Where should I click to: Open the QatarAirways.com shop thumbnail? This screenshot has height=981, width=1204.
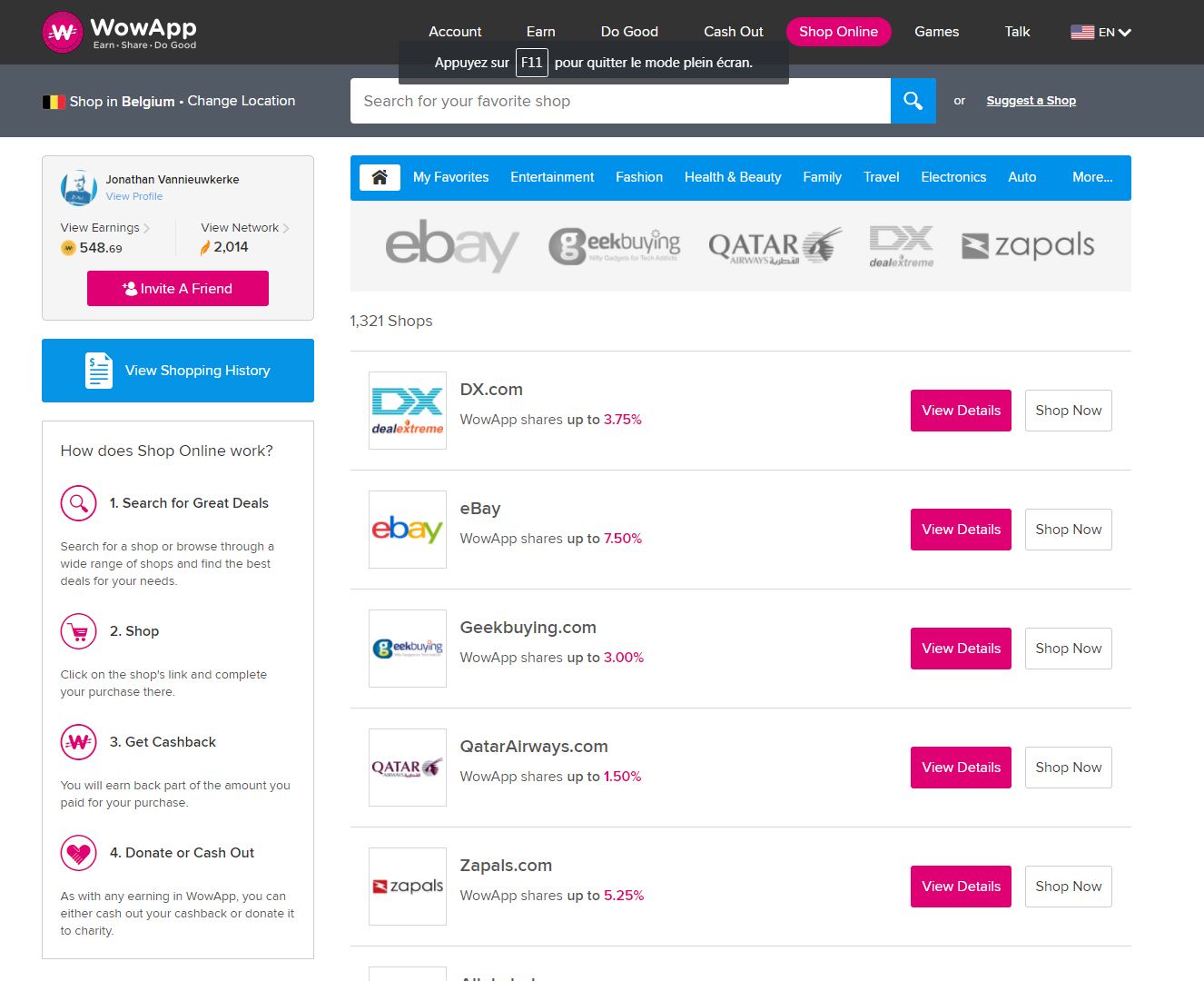point(408,768)
